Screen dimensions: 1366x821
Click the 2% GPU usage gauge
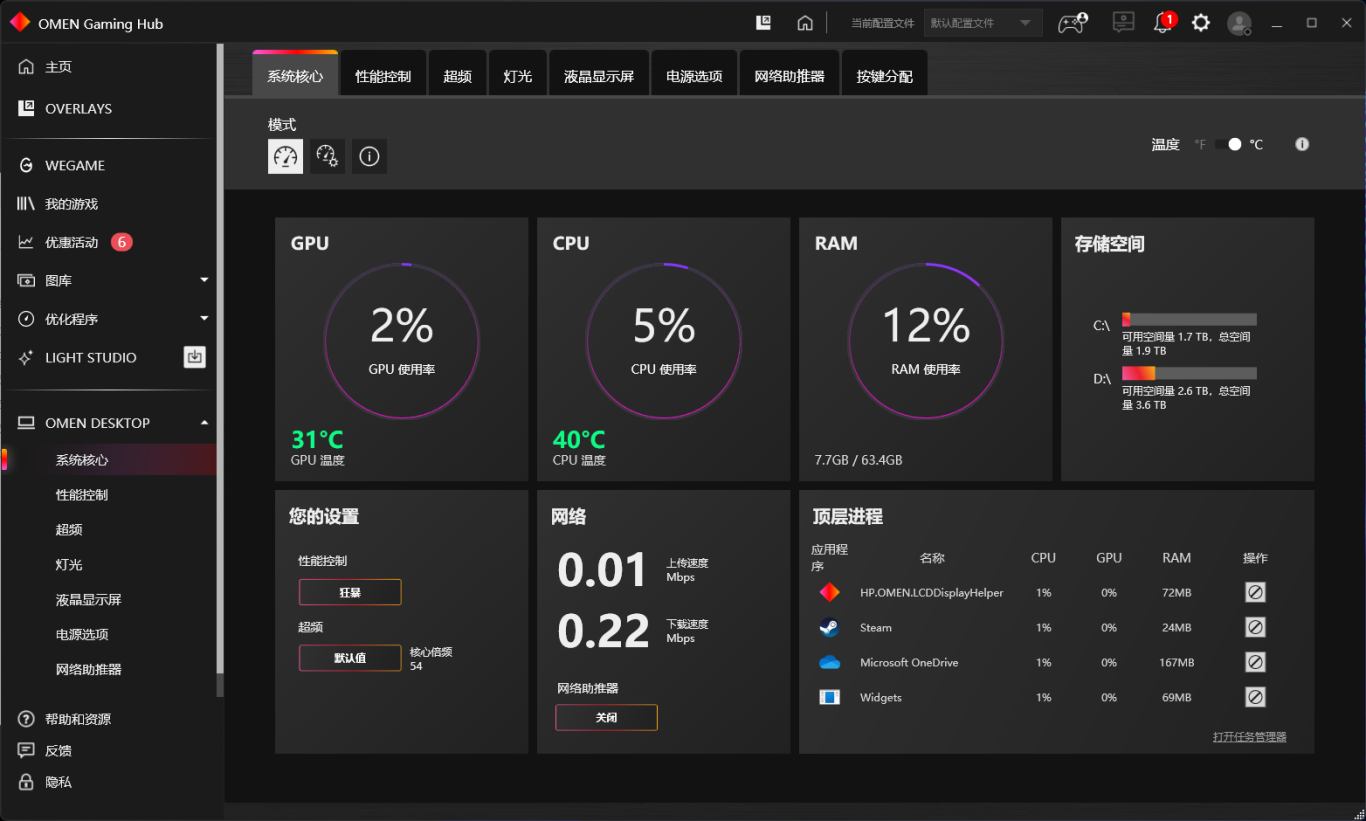(402, 341)
